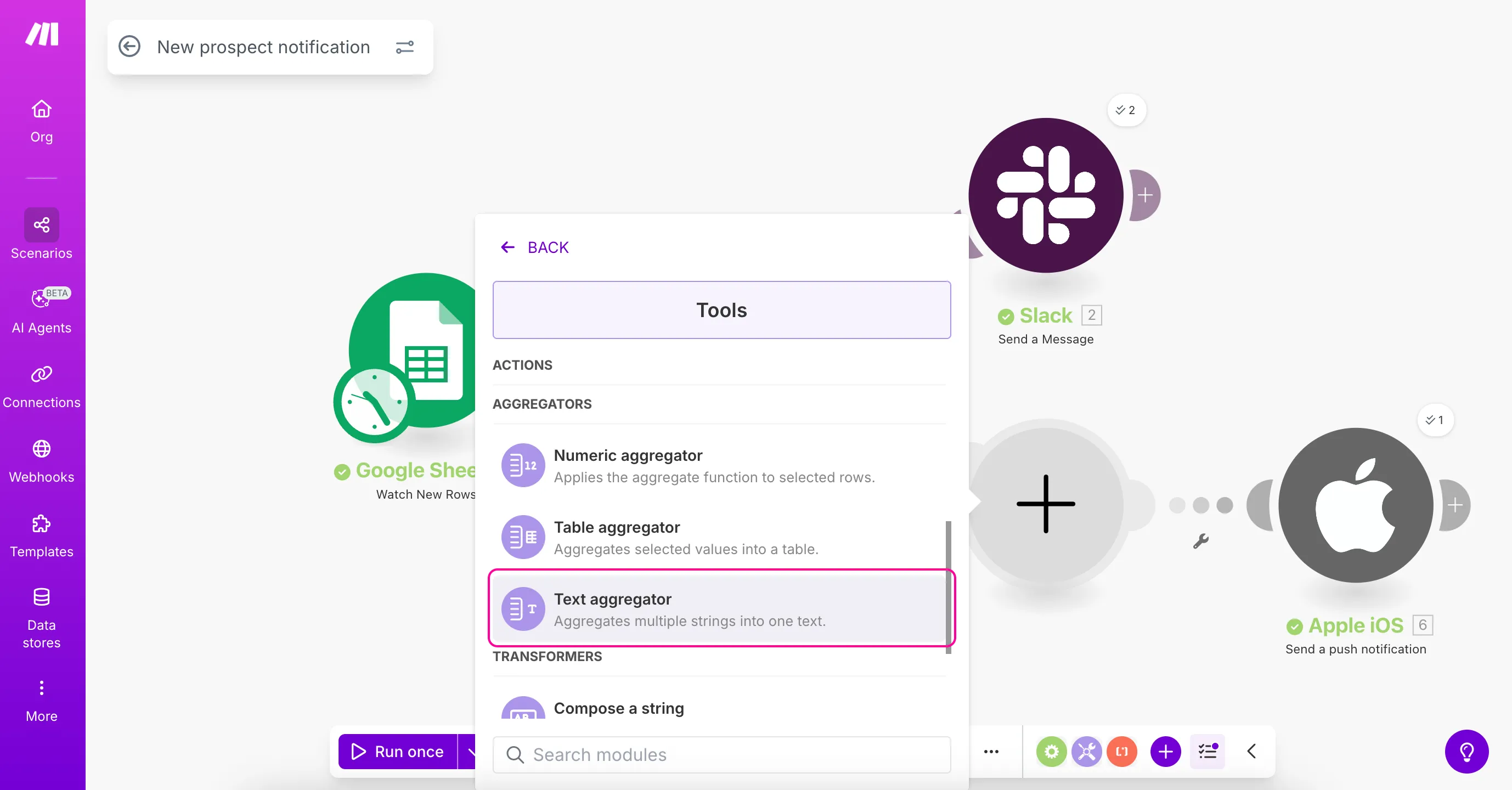
Task: Open the Org home page
Action: pyautogui.click(x=41, y=121)
